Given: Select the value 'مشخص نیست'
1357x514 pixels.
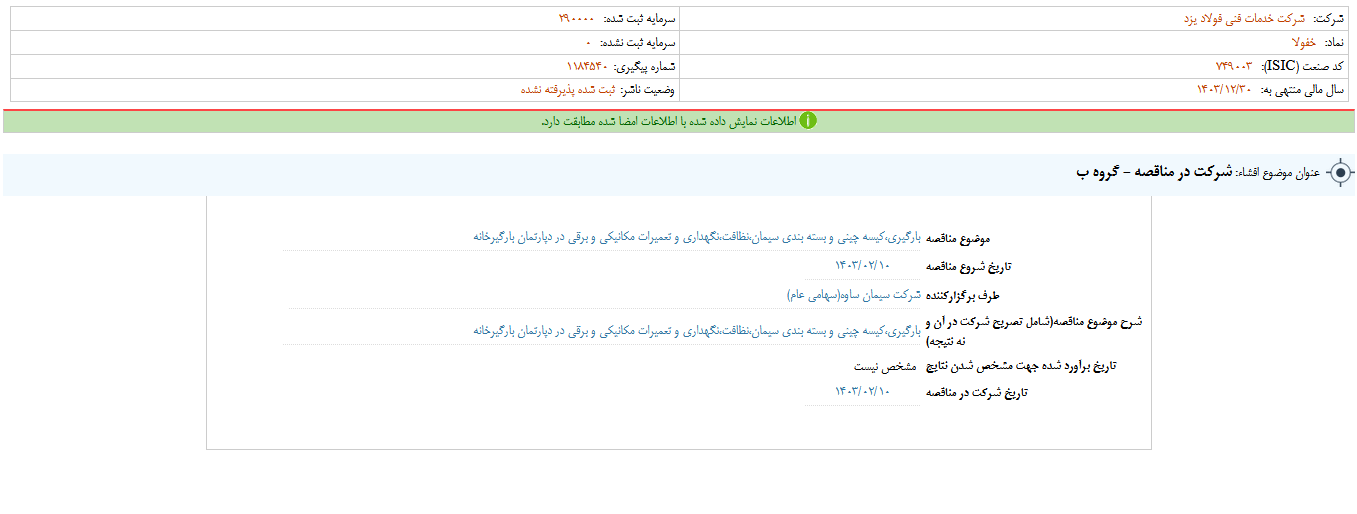Looking at the screenshot, I should (886, 367).
